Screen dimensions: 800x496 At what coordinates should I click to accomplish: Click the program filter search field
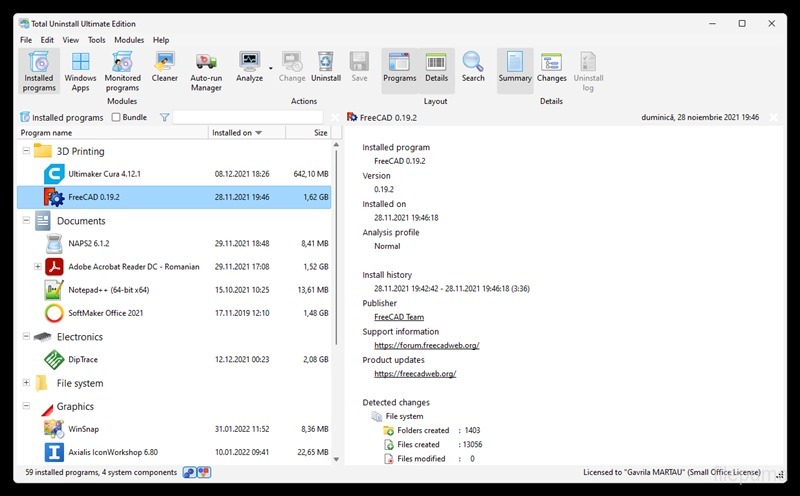(250, 118)
